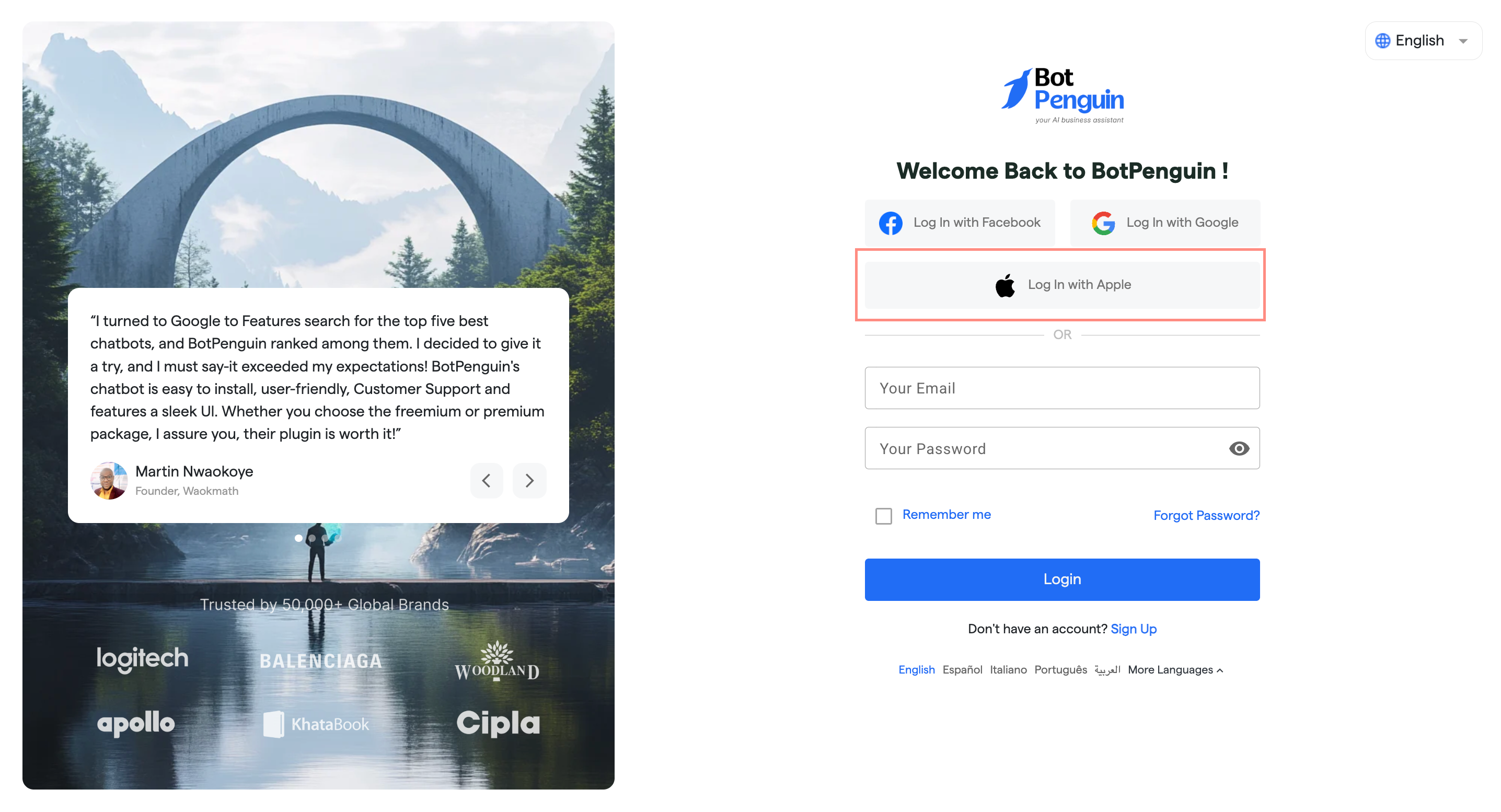The width and height of the screenshot is (1501, 812).
Task: Click the blue Login button
Action: 1061,579
